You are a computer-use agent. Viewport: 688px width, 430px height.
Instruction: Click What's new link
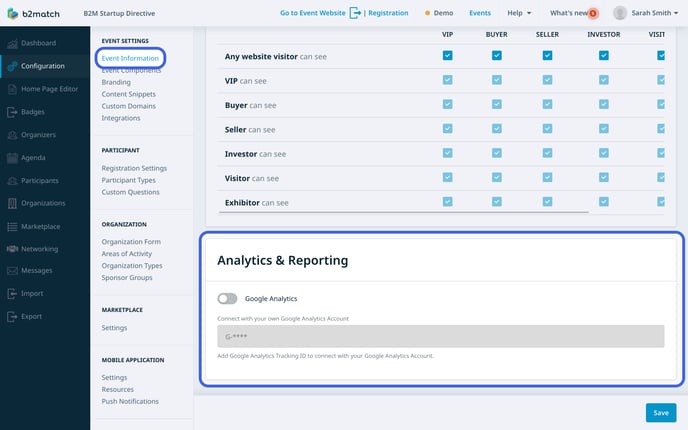point(569,13)
